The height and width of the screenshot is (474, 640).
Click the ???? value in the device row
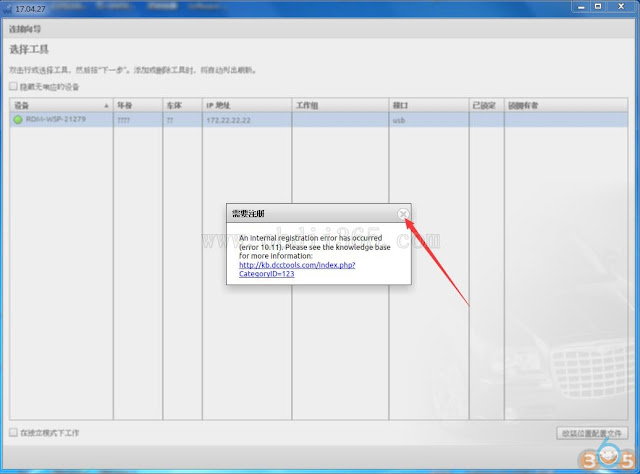point(123,120)
